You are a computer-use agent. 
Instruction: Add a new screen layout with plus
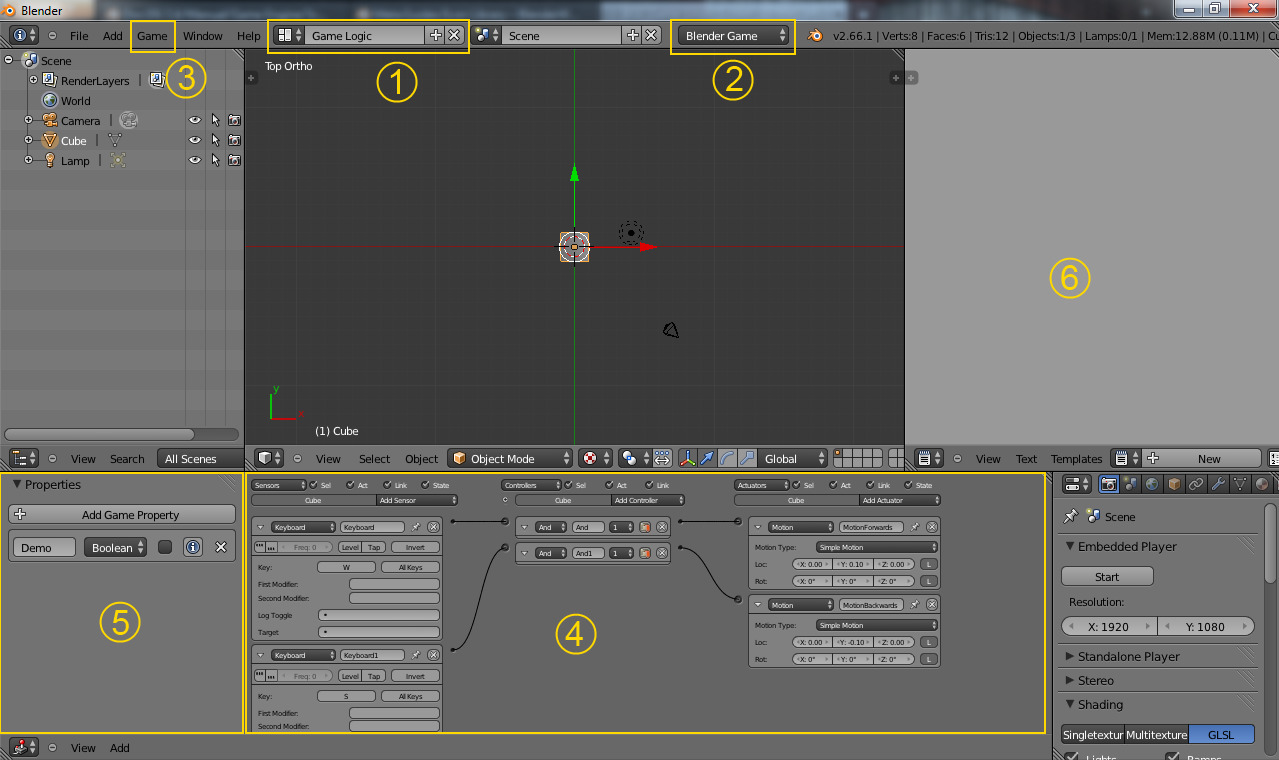[435, 35]
